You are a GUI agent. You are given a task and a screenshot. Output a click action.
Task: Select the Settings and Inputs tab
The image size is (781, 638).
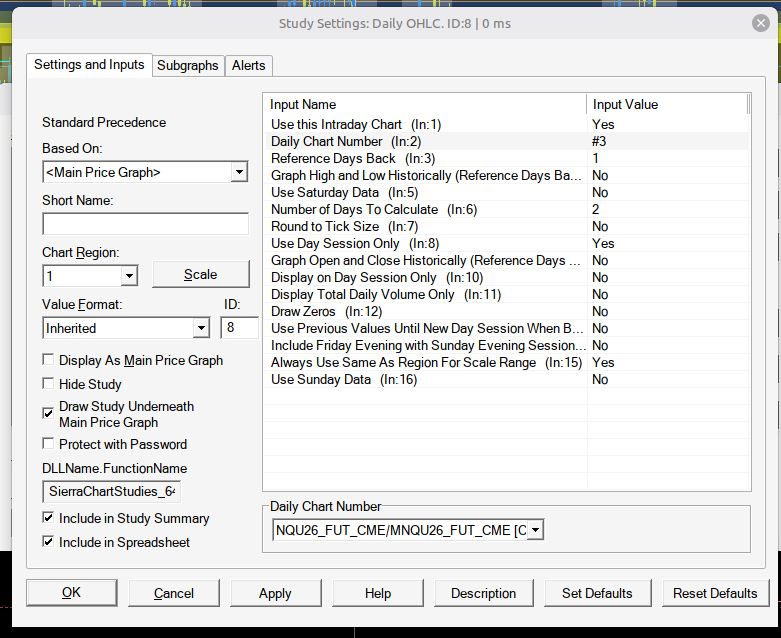[89, 65]
